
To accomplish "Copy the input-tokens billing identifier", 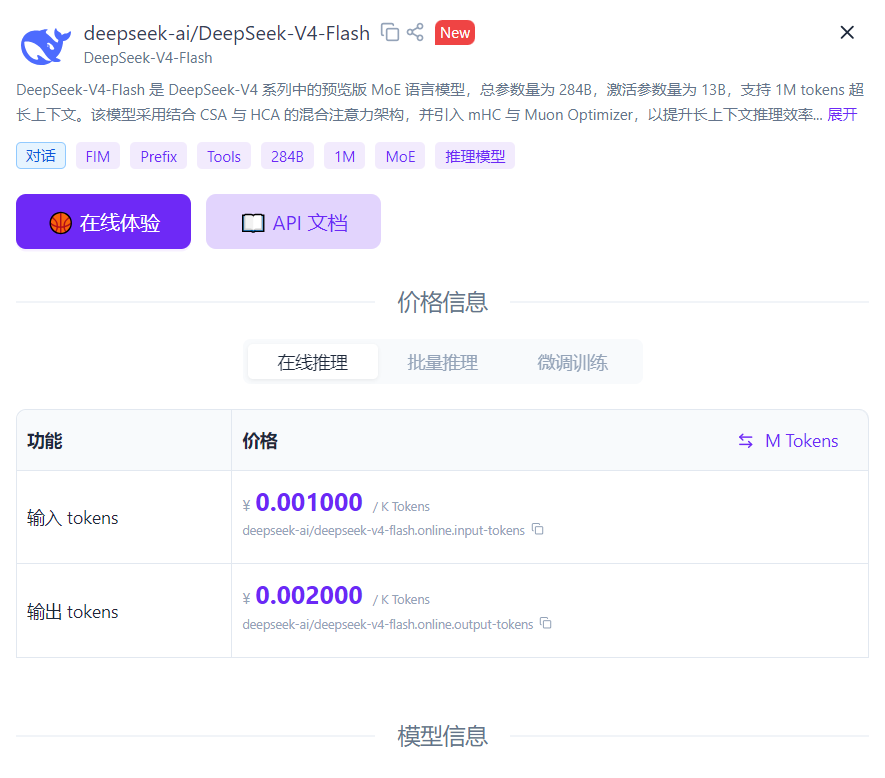I will pos(538,530).
